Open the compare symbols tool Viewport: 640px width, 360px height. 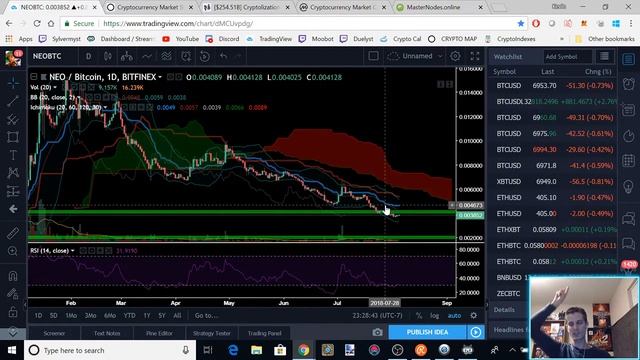[x=127, y=56]
